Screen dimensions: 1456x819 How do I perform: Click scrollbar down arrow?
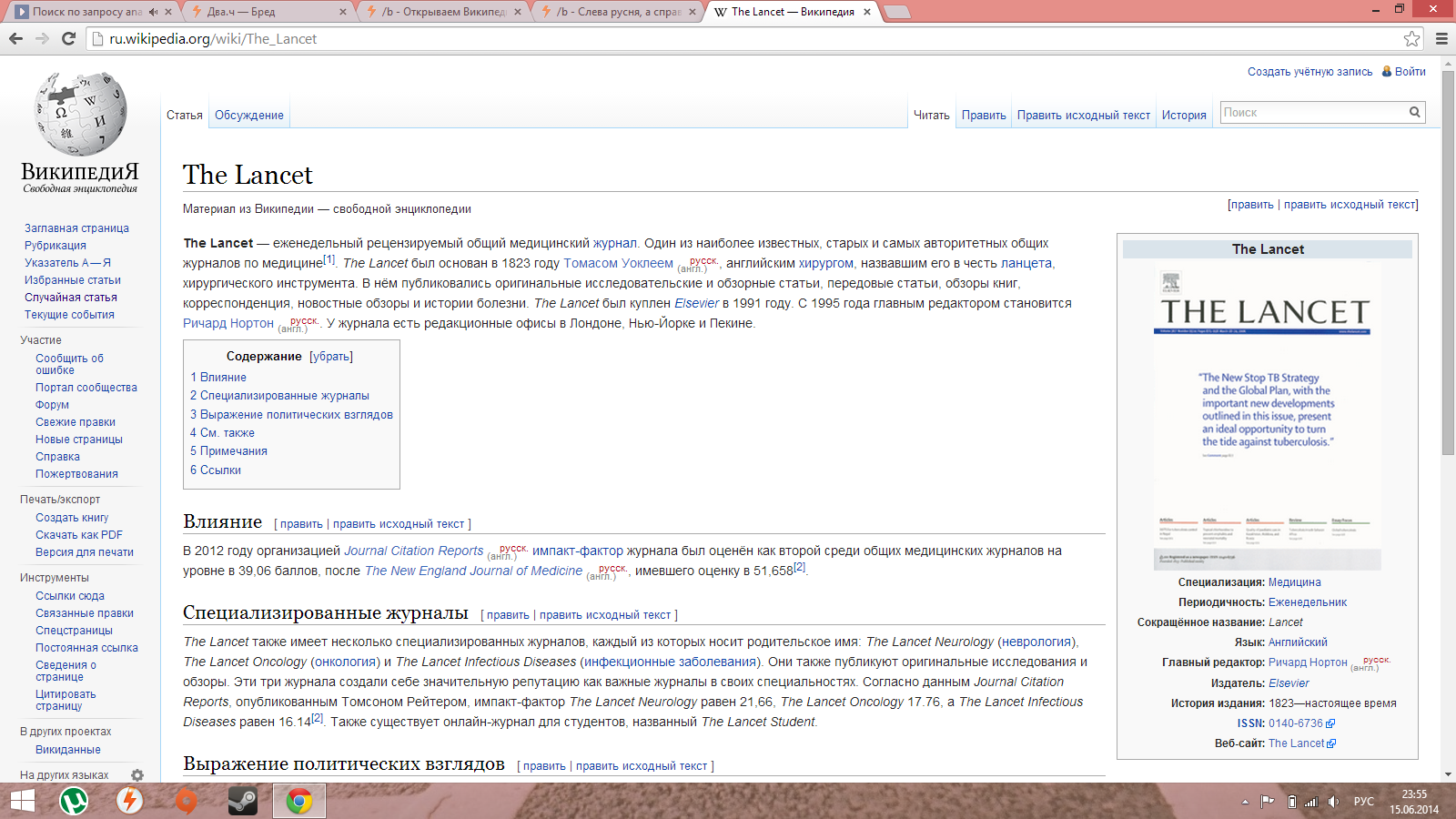tap(1448, 775)
